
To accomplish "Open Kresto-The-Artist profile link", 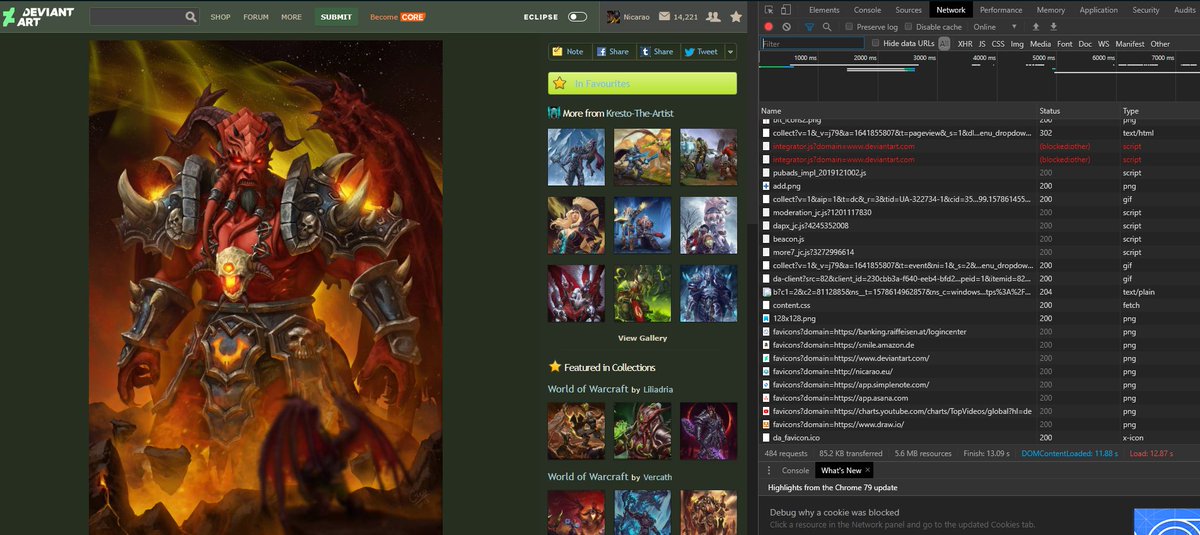I will pos(640,114).
